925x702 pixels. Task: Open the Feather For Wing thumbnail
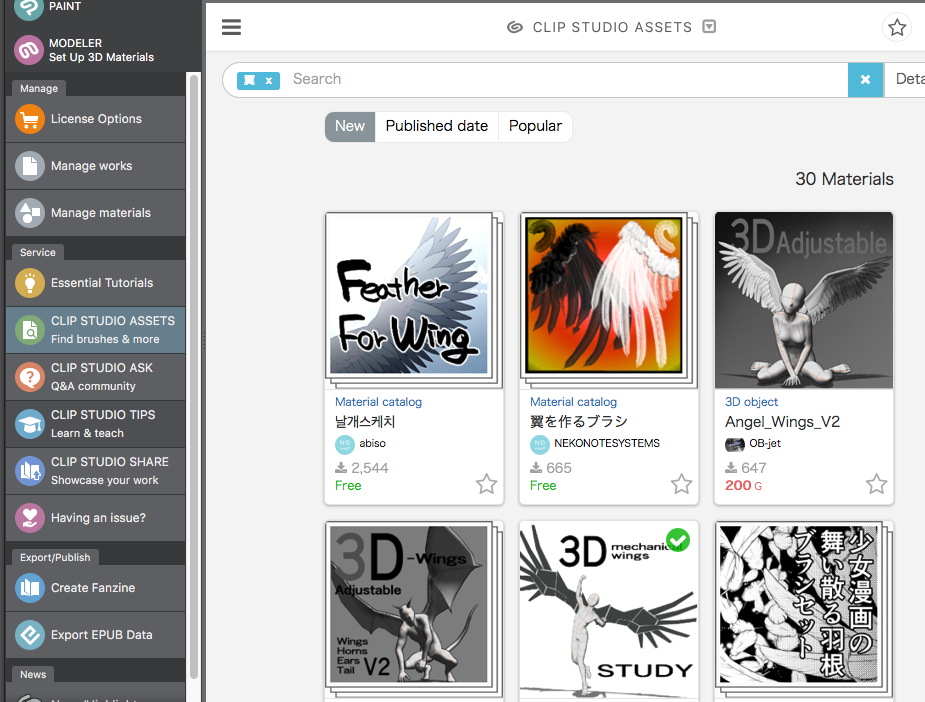414,300
